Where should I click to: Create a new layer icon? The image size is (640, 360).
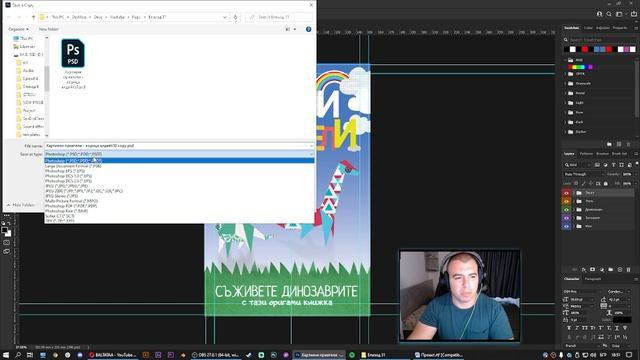tap(620, 270)
